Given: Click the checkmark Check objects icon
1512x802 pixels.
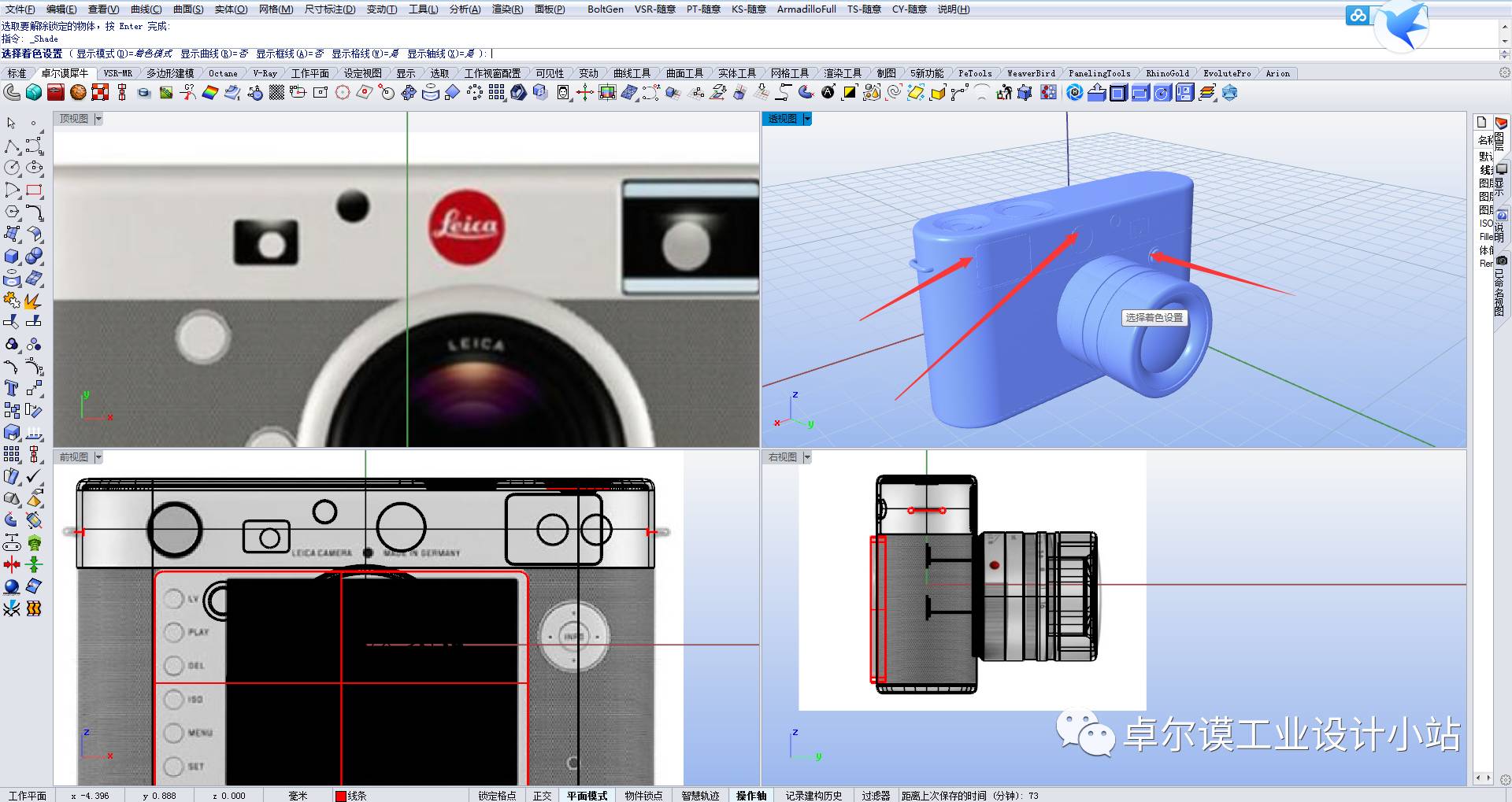Looking at the screenshot, I should coord(34,476).
